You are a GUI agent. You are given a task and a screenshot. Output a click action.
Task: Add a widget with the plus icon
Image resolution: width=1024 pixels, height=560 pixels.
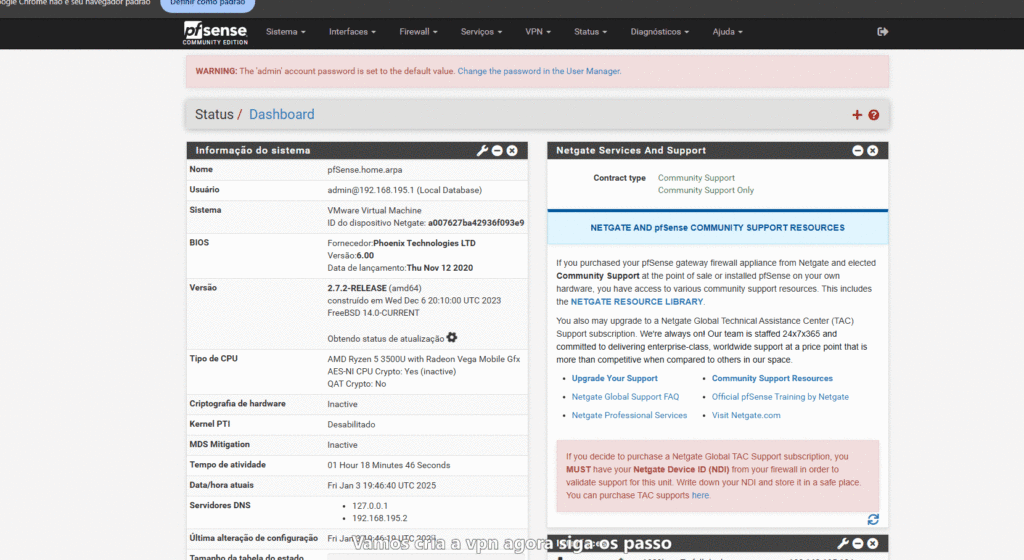(x=857, y=115)
